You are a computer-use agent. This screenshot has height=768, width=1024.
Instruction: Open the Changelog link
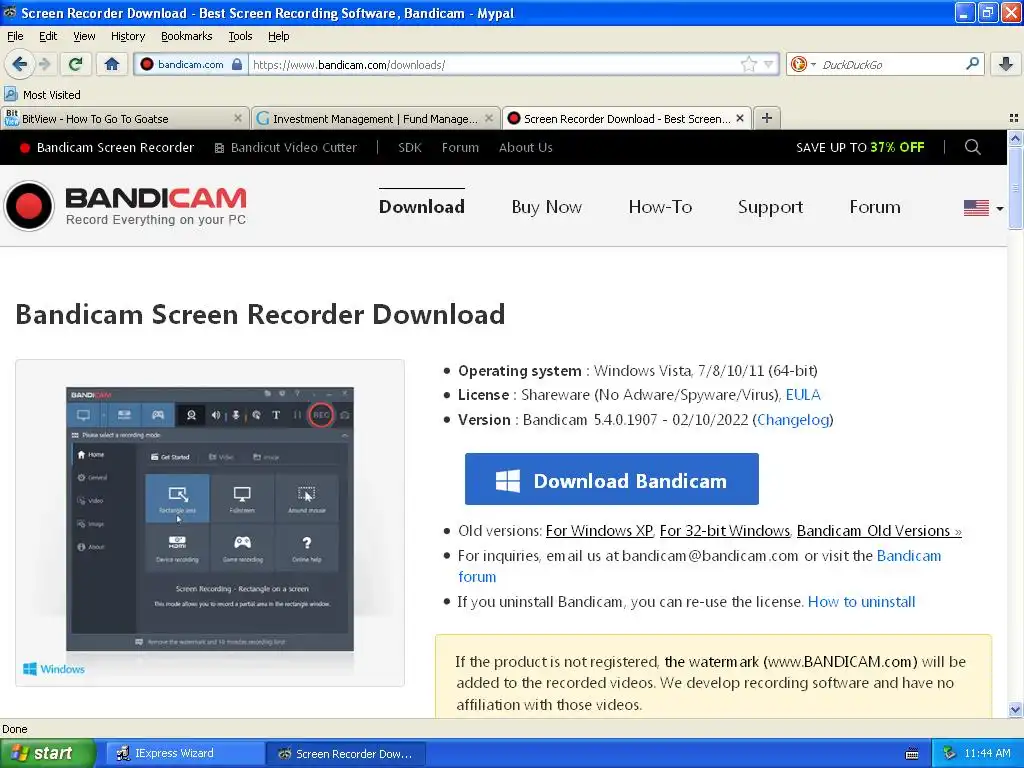coord(793,419)
